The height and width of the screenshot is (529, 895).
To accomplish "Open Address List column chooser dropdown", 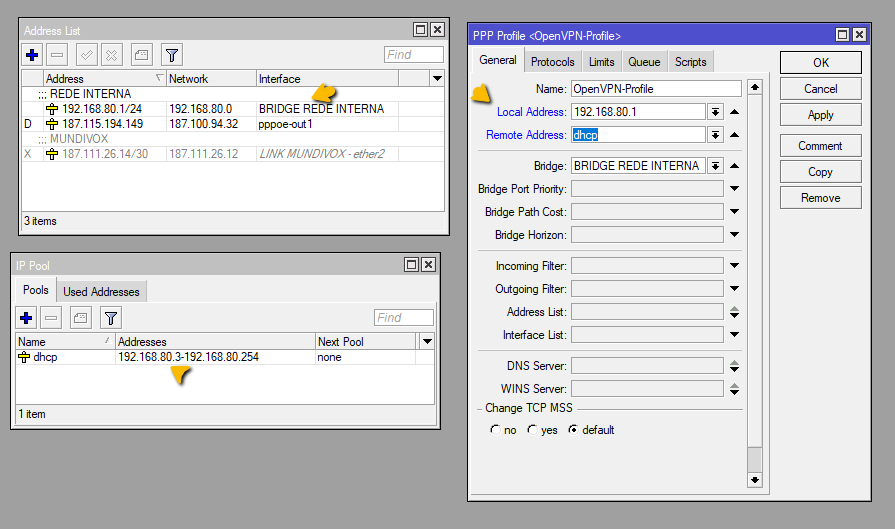I will 437,78.
